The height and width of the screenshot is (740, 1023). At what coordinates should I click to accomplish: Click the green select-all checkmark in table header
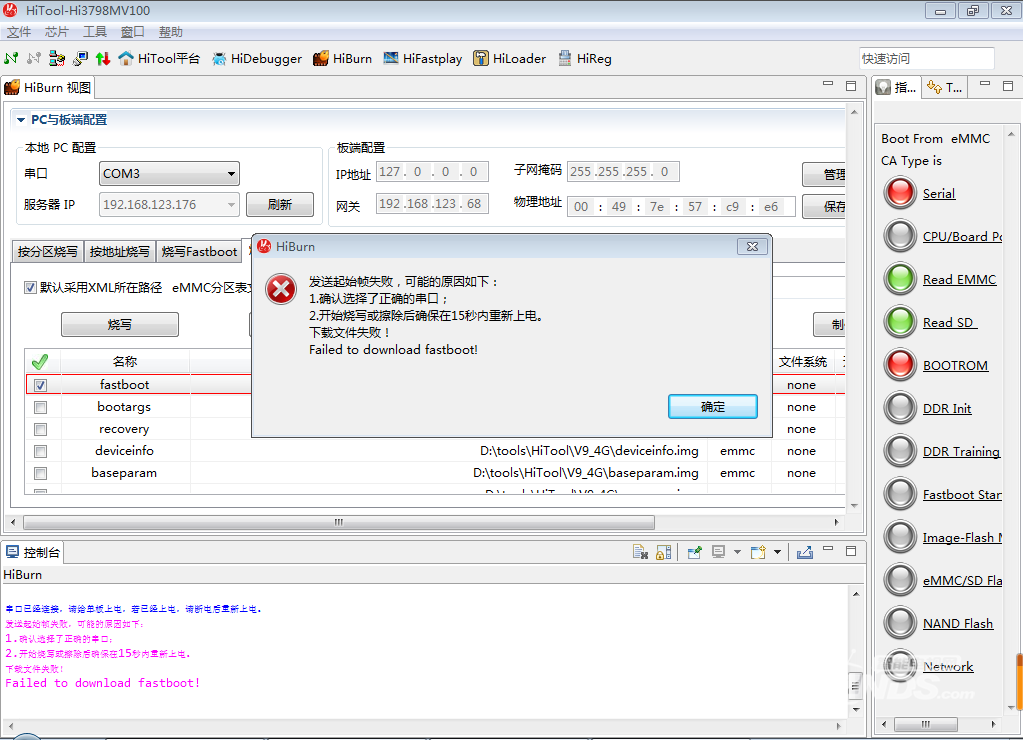tap(40, 362)
